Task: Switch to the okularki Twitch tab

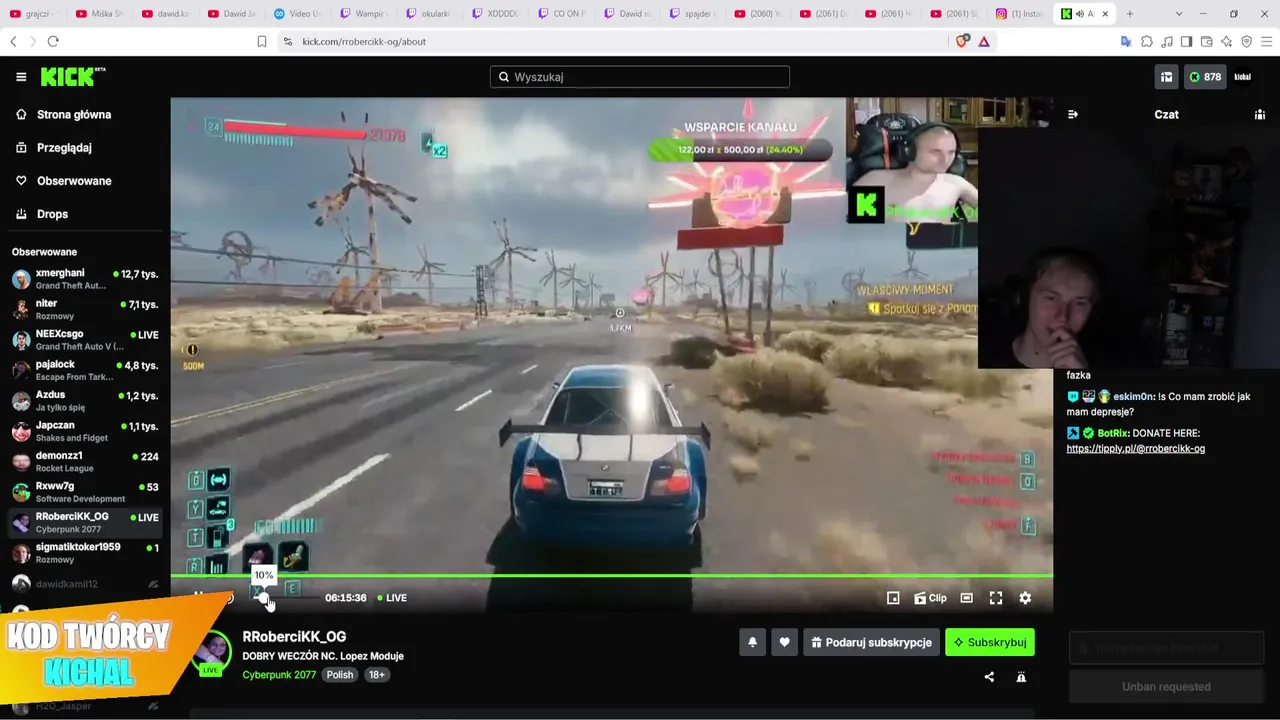Action: [430, 14]
